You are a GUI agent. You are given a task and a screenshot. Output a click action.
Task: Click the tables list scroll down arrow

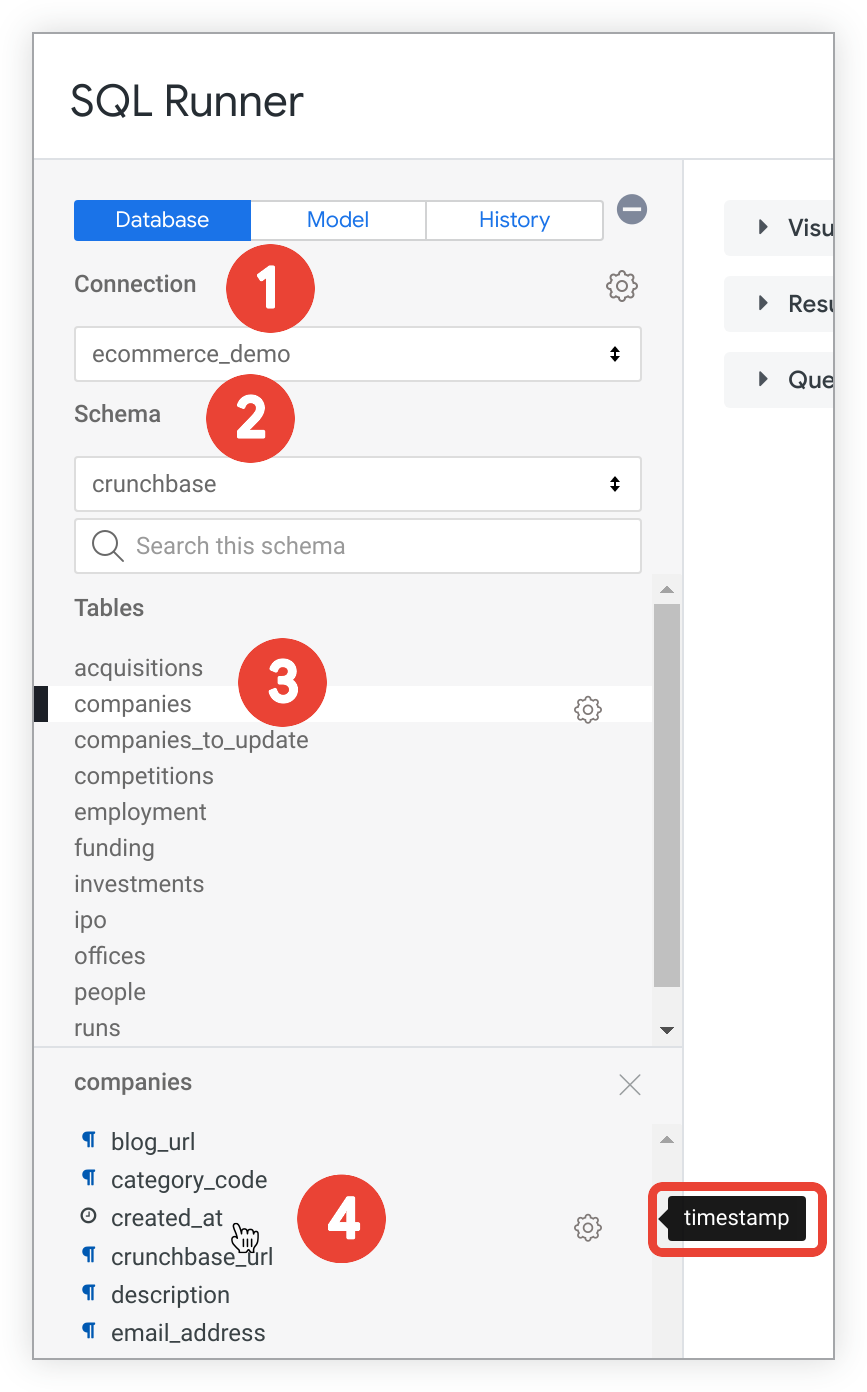point(667,1030)
